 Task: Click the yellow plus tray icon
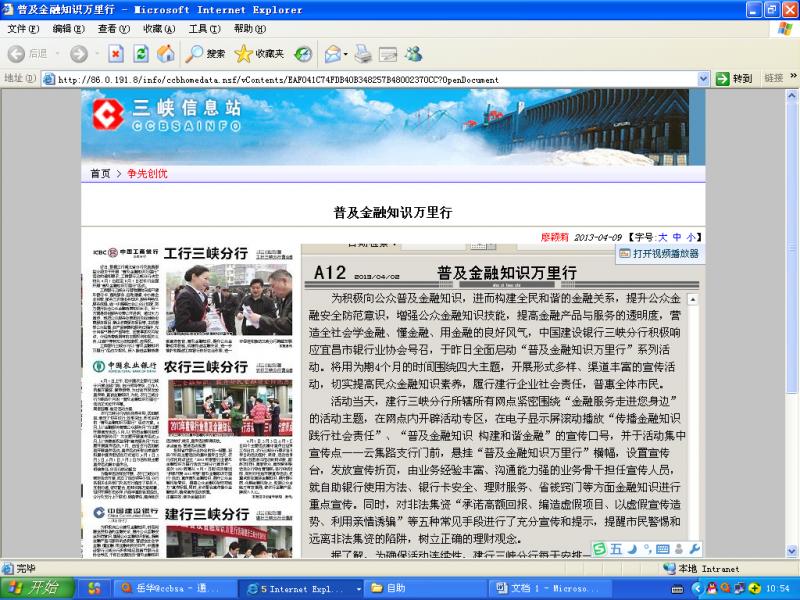(755, 589)
